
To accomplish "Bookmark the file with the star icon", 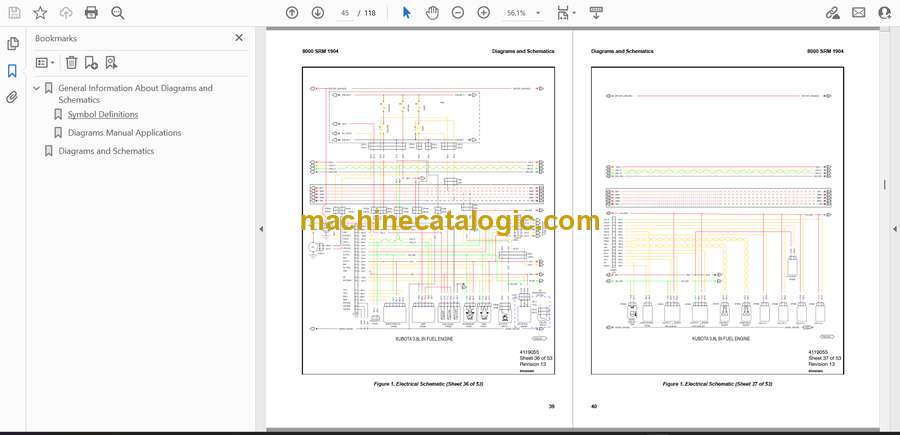I will 40,13.
